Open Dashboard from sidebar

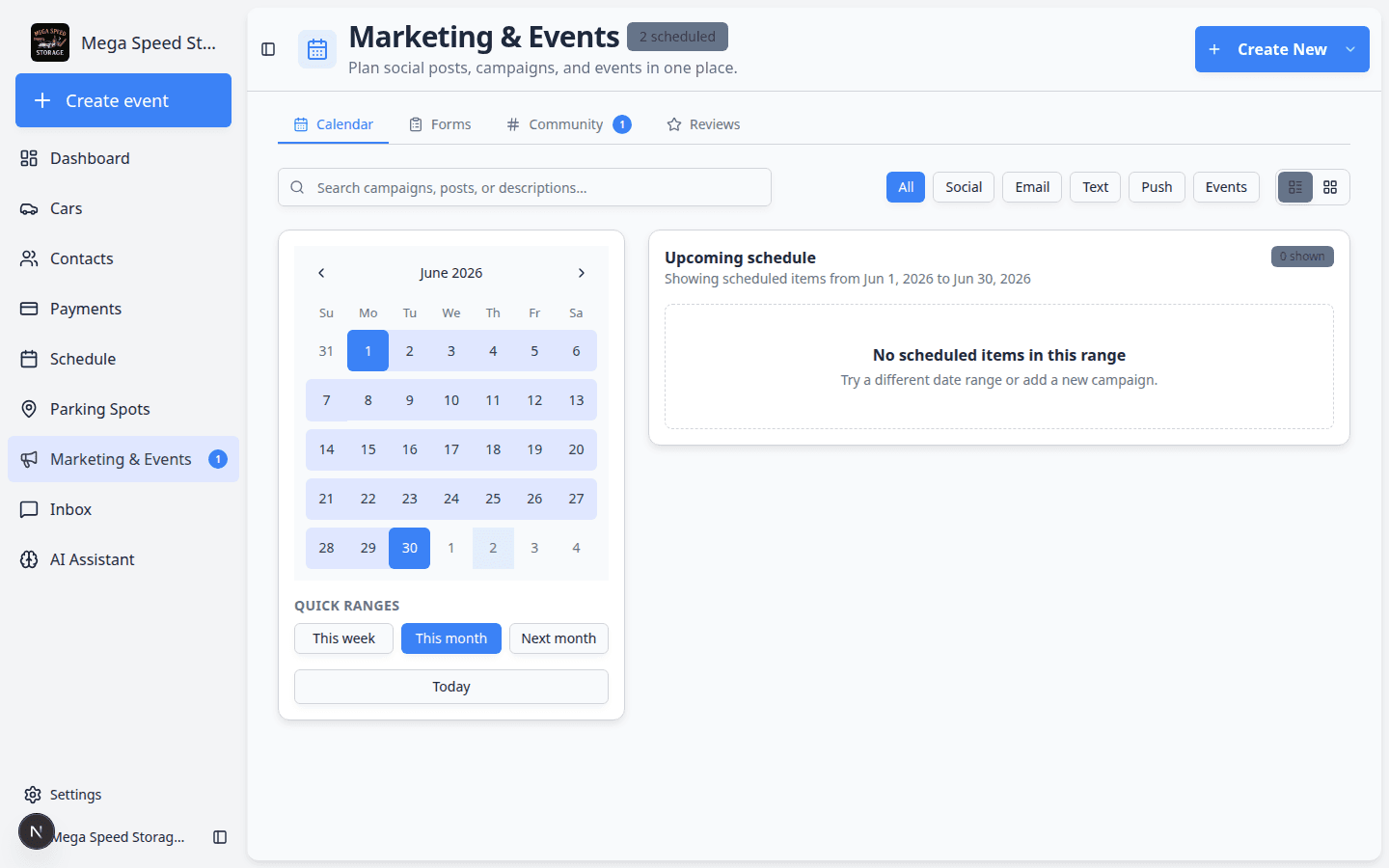point(123,158)
